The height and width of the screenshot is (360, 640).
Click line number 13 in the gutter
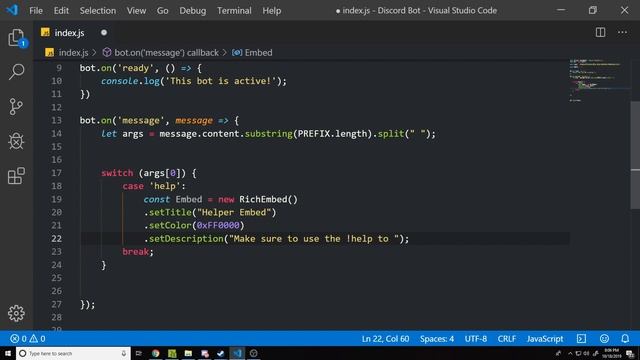coord(56,120)
